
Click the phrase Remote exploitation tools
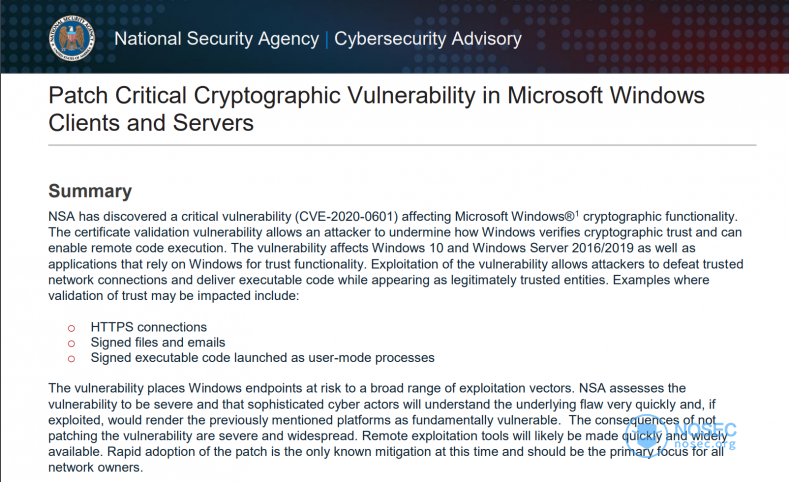[420, 436]
